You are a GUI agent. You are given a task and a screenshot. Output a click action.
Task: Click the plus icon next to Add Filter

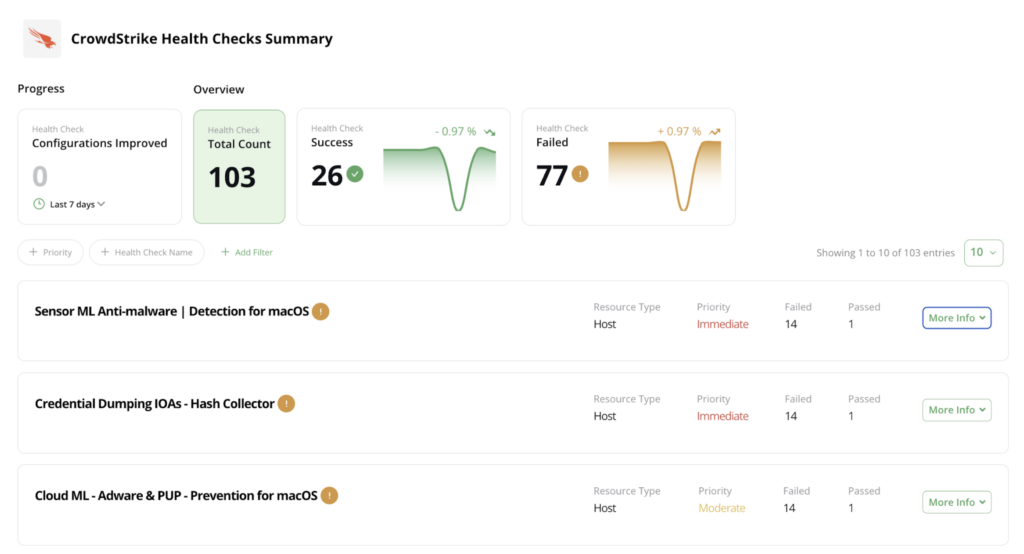pos(225,252)
